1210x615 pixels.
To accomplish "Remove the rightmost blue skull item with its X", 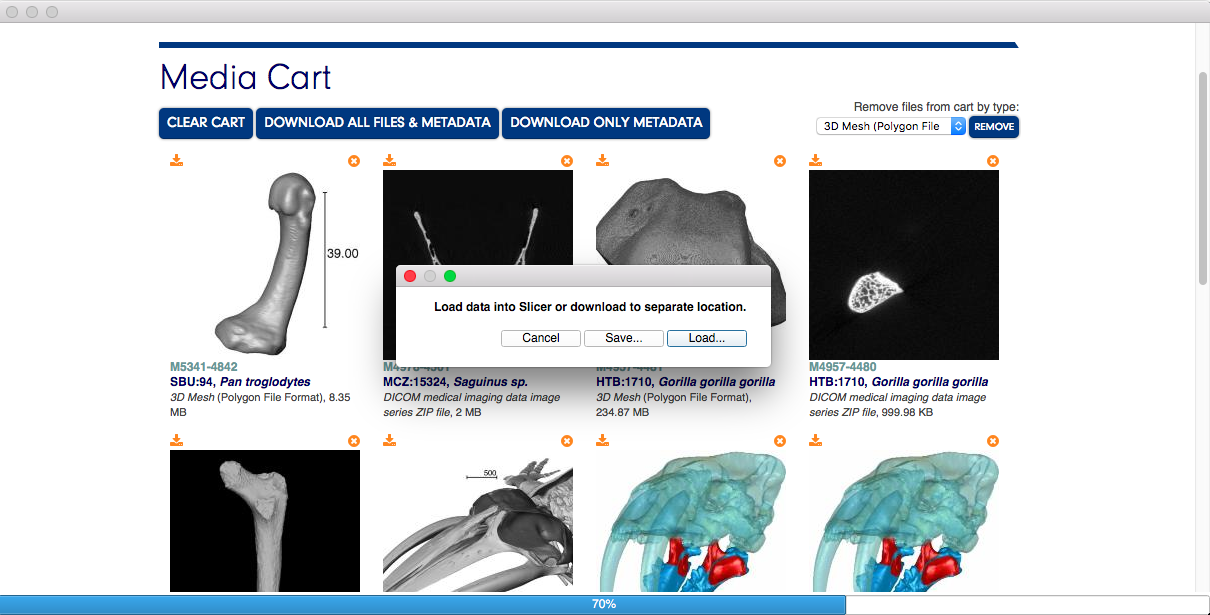I will (992, 440).
